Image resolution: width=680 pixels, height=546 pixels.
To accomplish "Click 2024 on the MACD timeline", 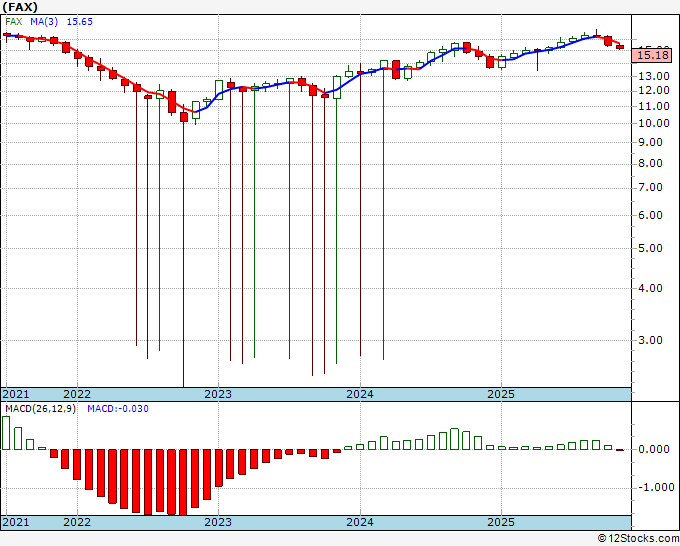I will [x=360, y=522].
